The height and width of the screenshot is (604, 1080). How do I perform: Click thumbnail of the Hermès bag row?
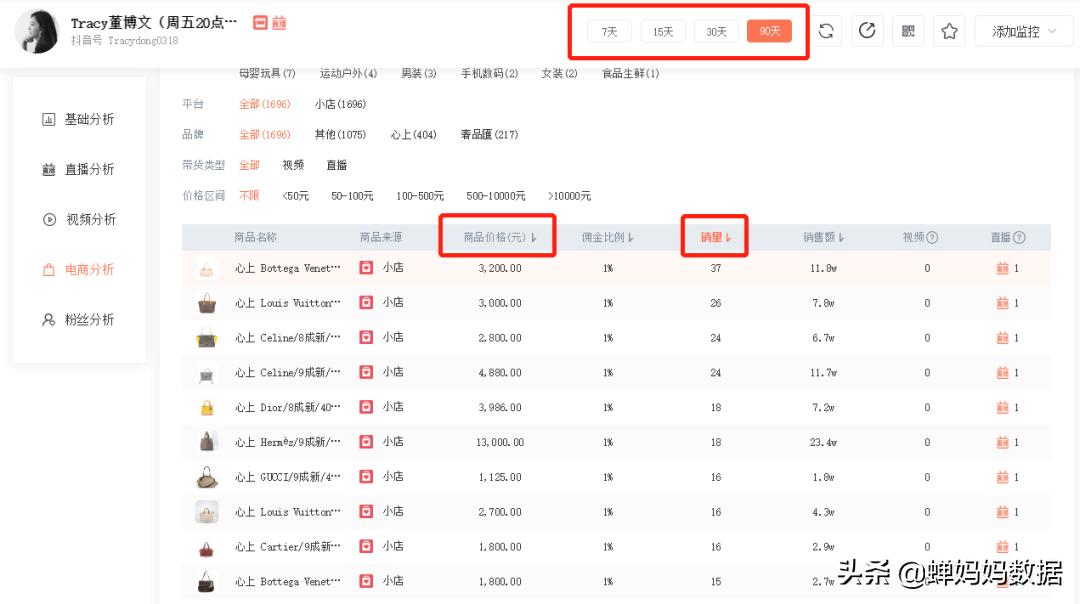tap(207, 441)
